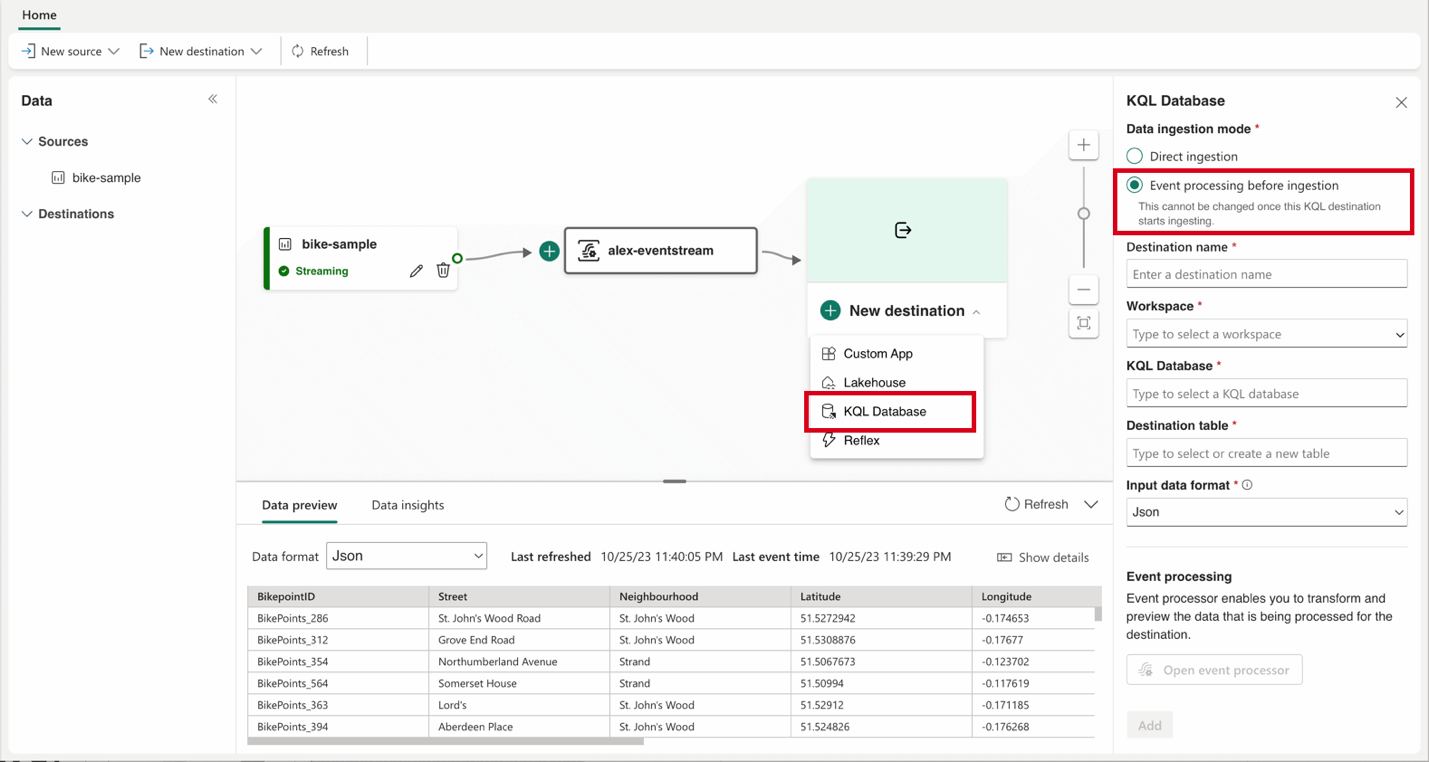
Task: Click the eventstream icon in alex-eventstream node
Action: point(589,250)
